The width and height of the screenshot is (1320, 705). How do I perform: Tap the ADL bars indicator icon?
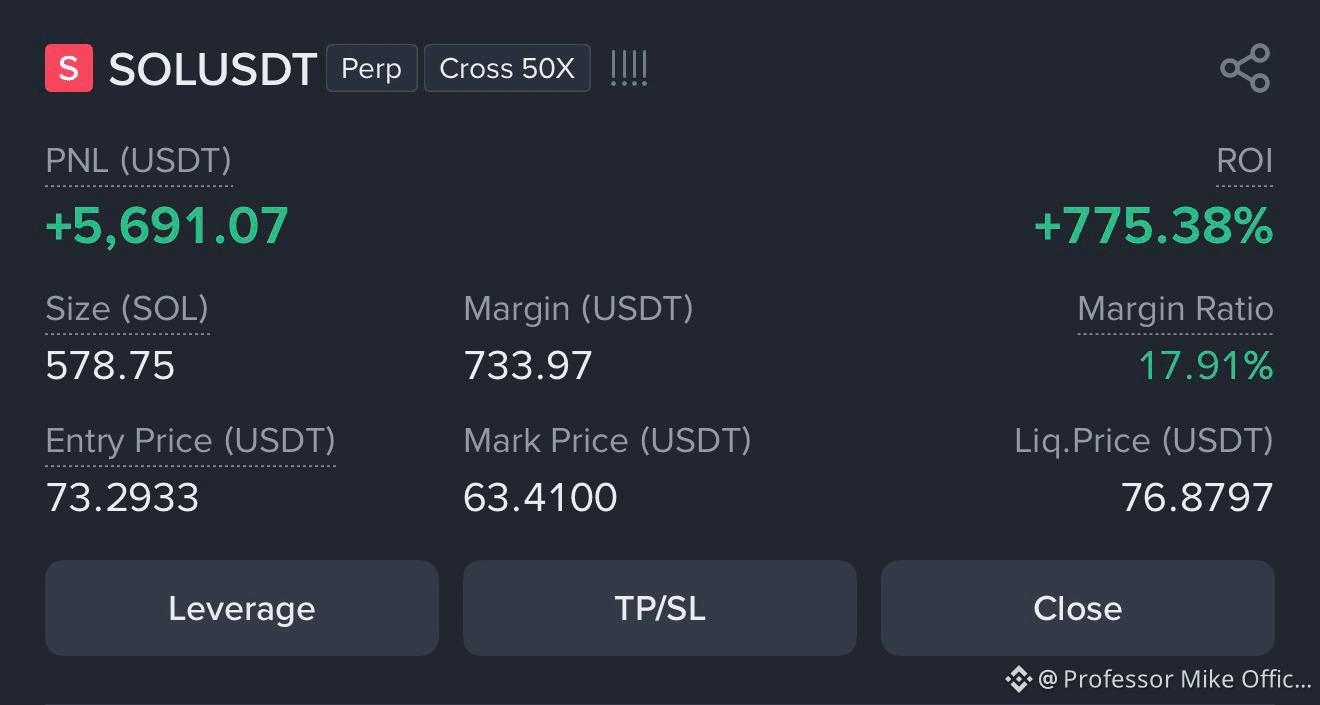(x=629, y=68)
